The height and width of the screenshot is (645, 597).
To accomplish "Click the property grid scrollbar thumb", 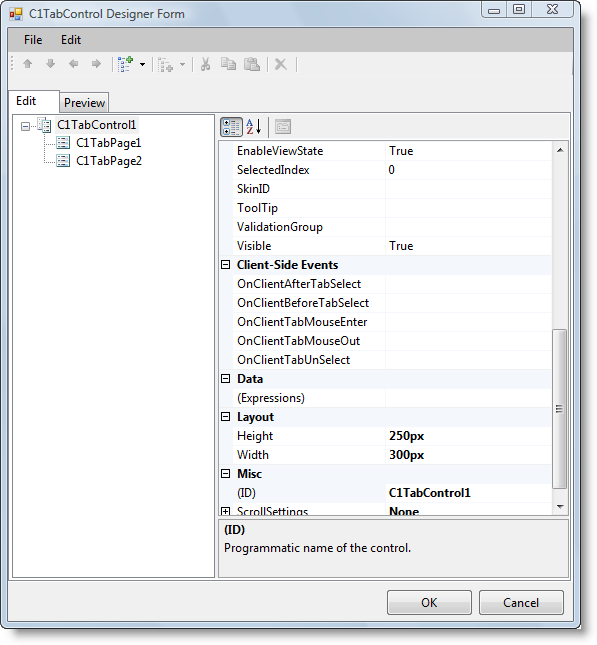I will point(560,408).
